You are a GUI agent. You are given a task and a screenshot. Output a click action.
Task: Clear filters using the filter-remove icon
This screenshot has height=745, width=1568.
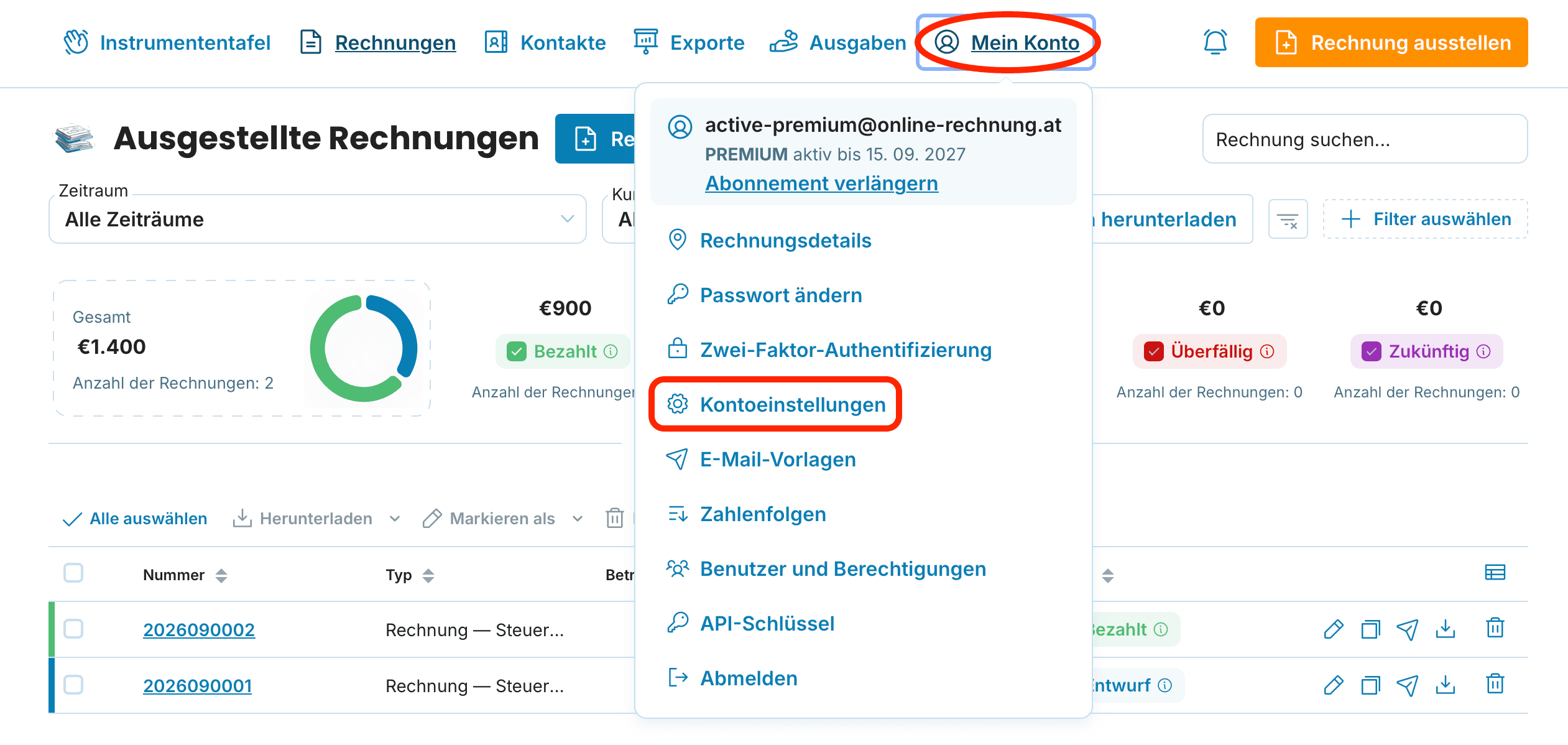[1288, 219]
